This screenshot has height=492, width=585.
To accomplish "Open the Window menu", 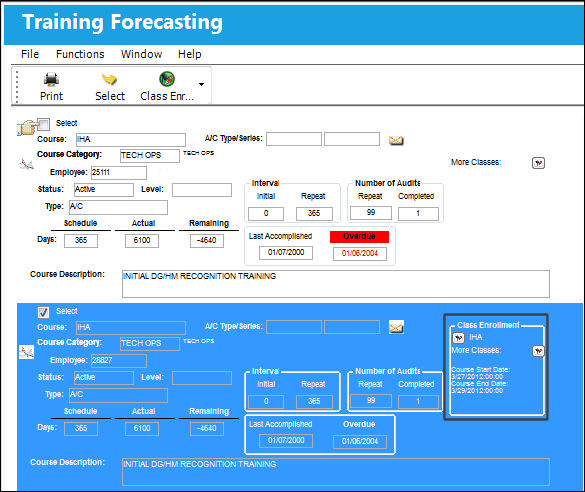I will [141, 54].
